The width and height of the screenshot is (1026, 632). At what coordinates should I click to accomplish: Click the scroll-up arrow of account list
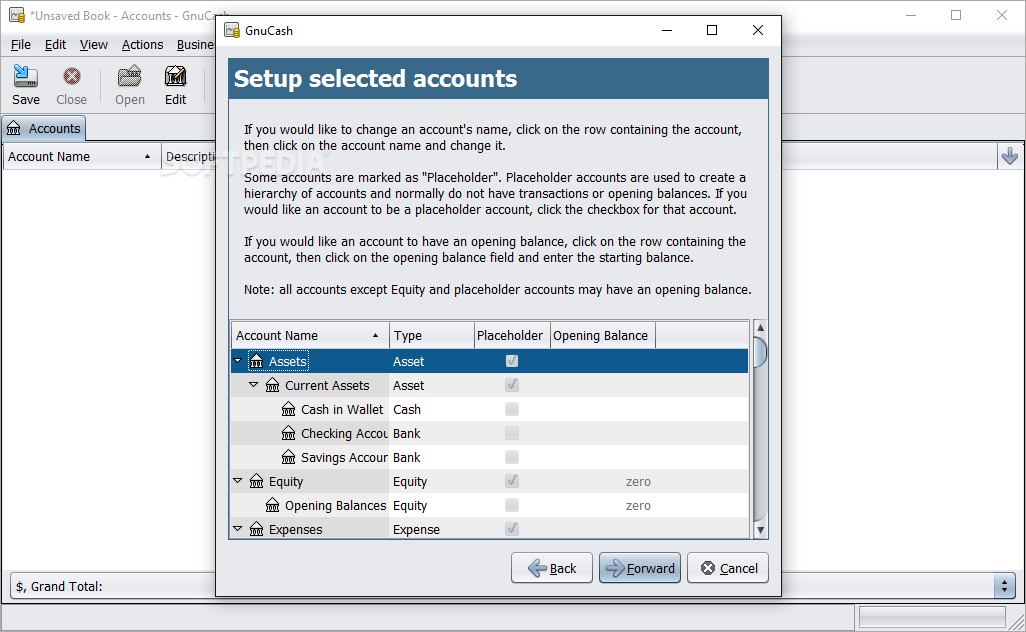coord(760,327)
